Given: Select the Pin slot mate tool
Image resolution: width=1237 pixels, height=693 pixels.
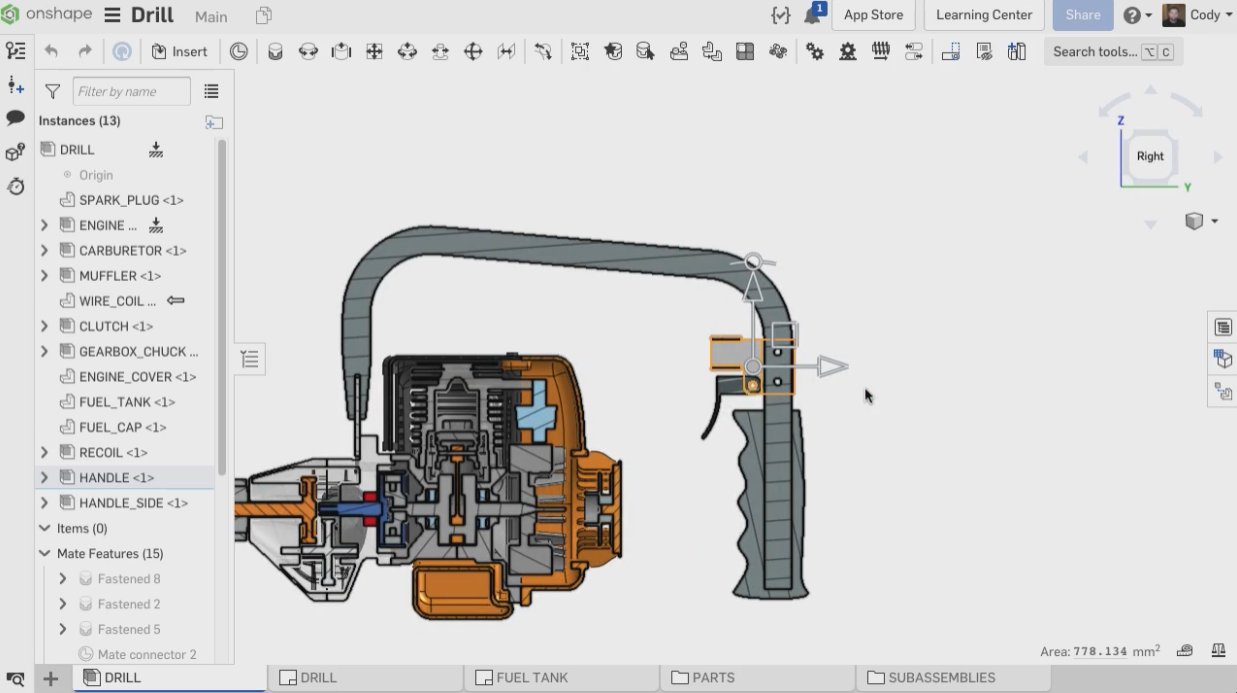Looking at the screenshot, I should click(x=440, y=52).
